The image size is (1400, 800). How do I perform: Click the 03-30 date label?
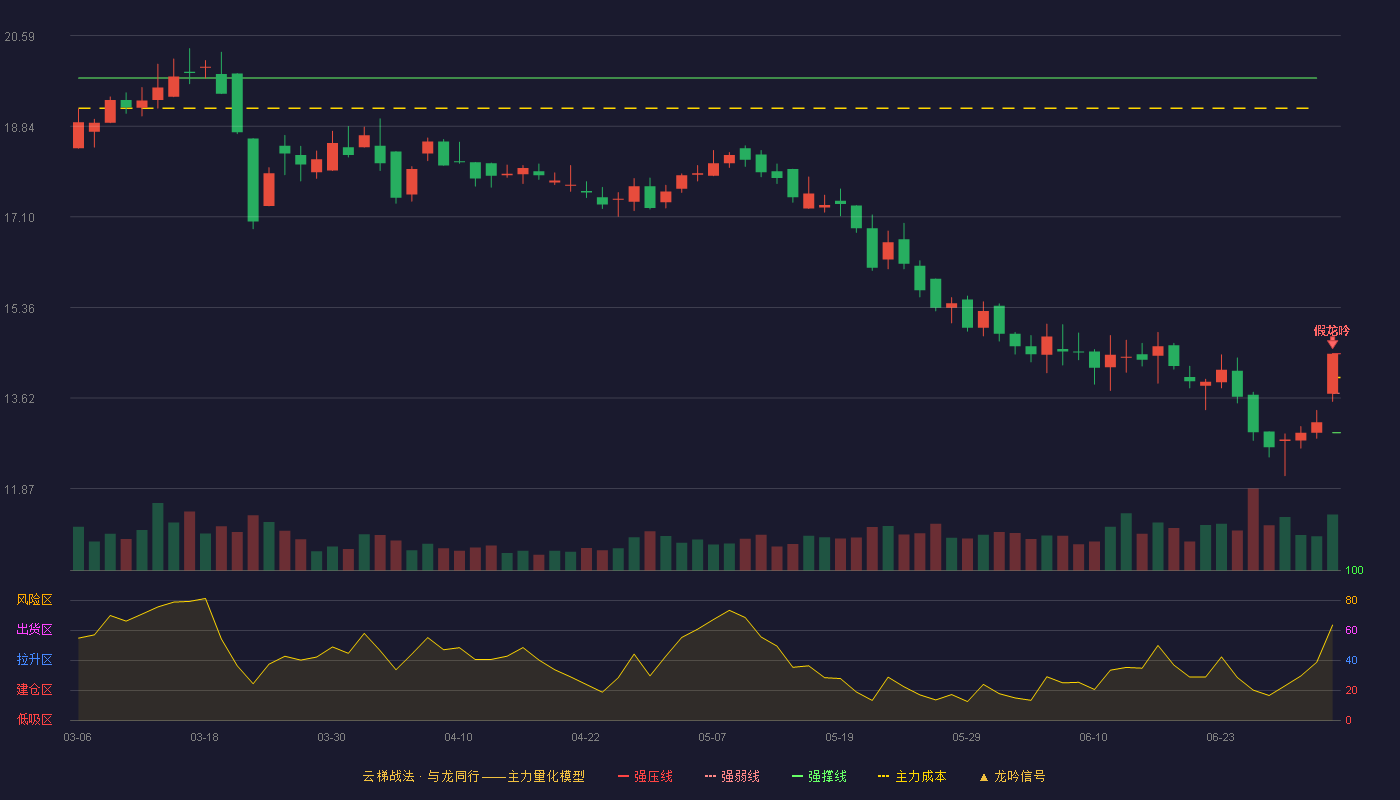[331, 737]
